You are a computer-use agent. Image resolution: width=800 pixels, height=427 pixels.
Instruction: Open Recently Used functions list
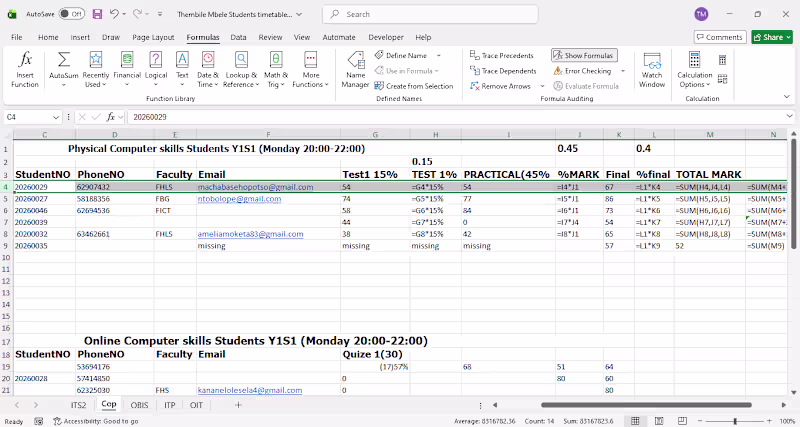95,69
